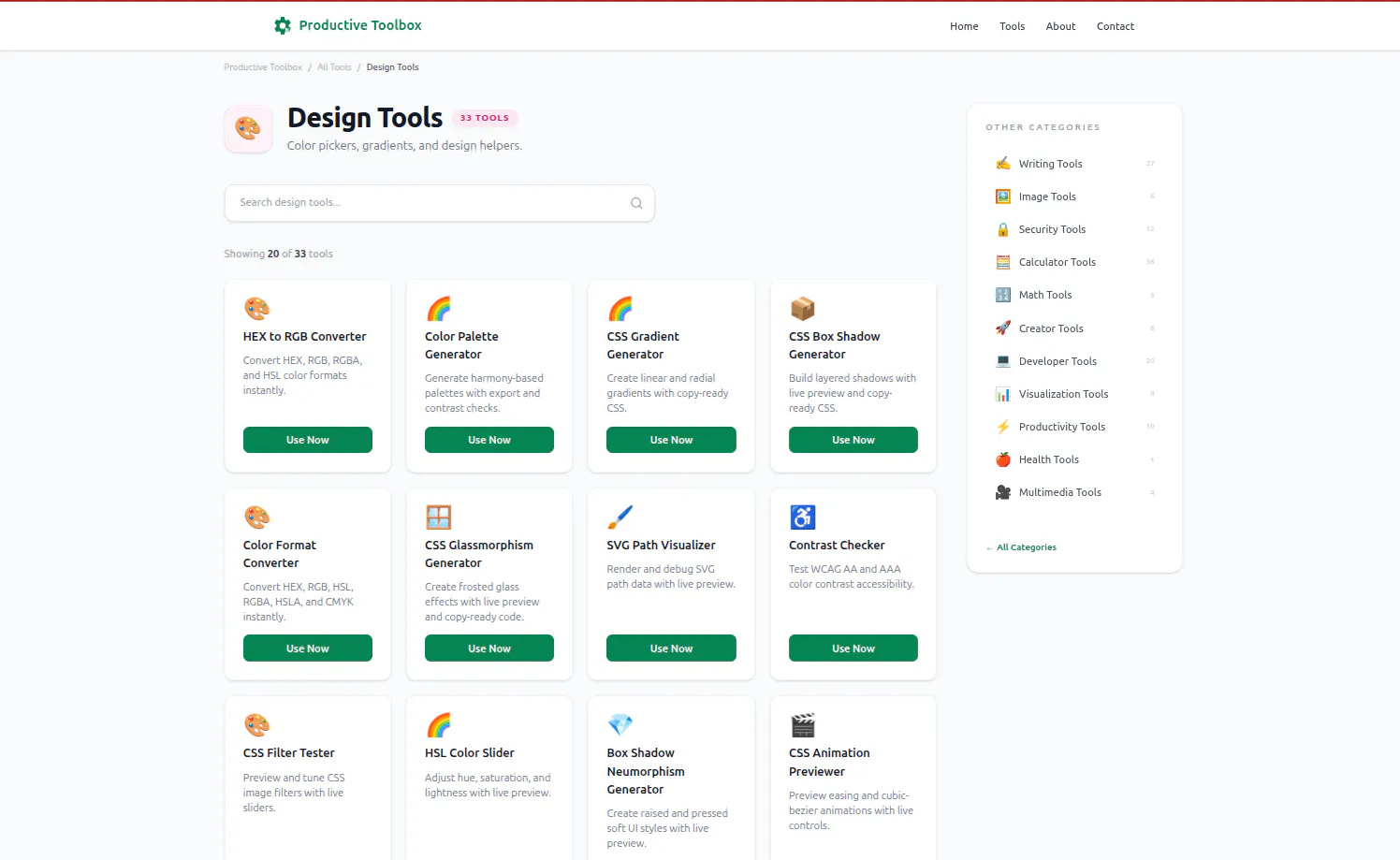Open the Health Tools category link
This screenshot has height=860, width=1400.
coord(1074,459)
